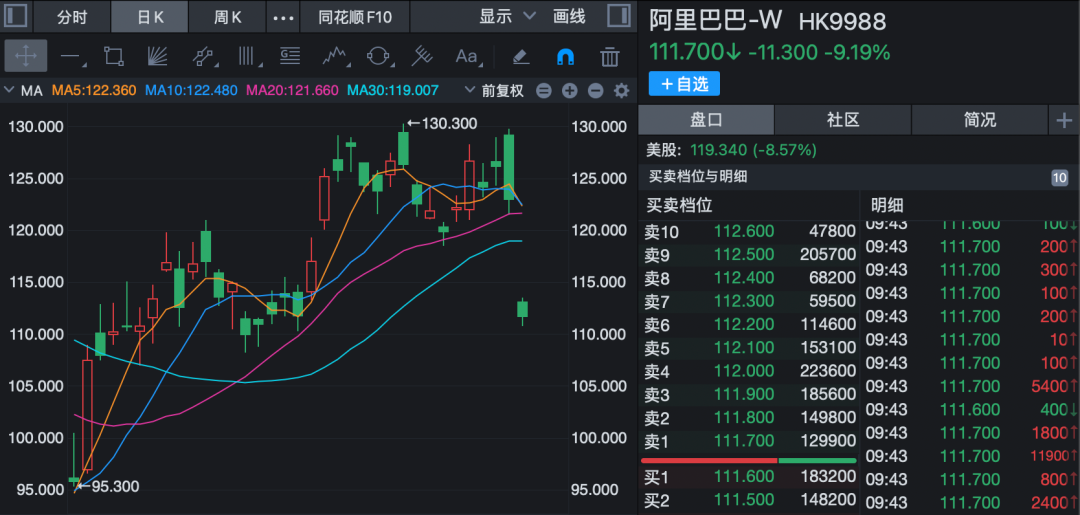The width and height of the screenshot is (1080, 515).
Task: Select the 卖2 row at 111.800
Action: pos(749,419)
